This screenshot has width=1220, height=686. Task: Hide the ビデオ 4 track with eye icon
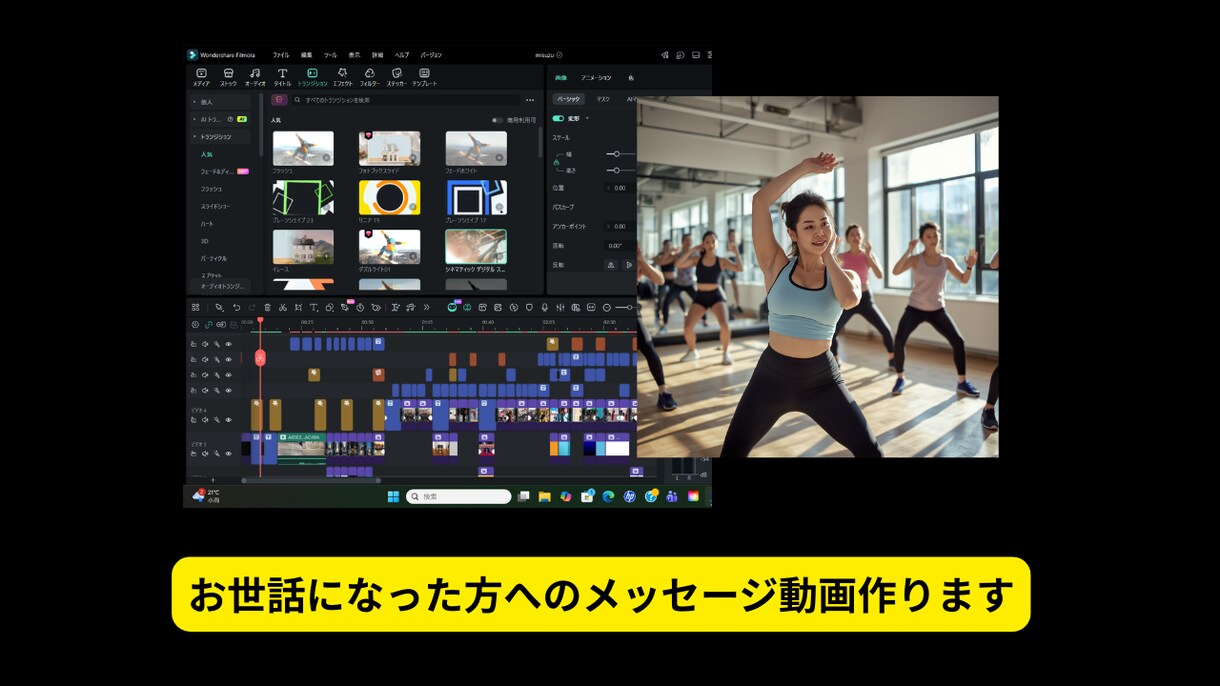(x=228, y=420)
